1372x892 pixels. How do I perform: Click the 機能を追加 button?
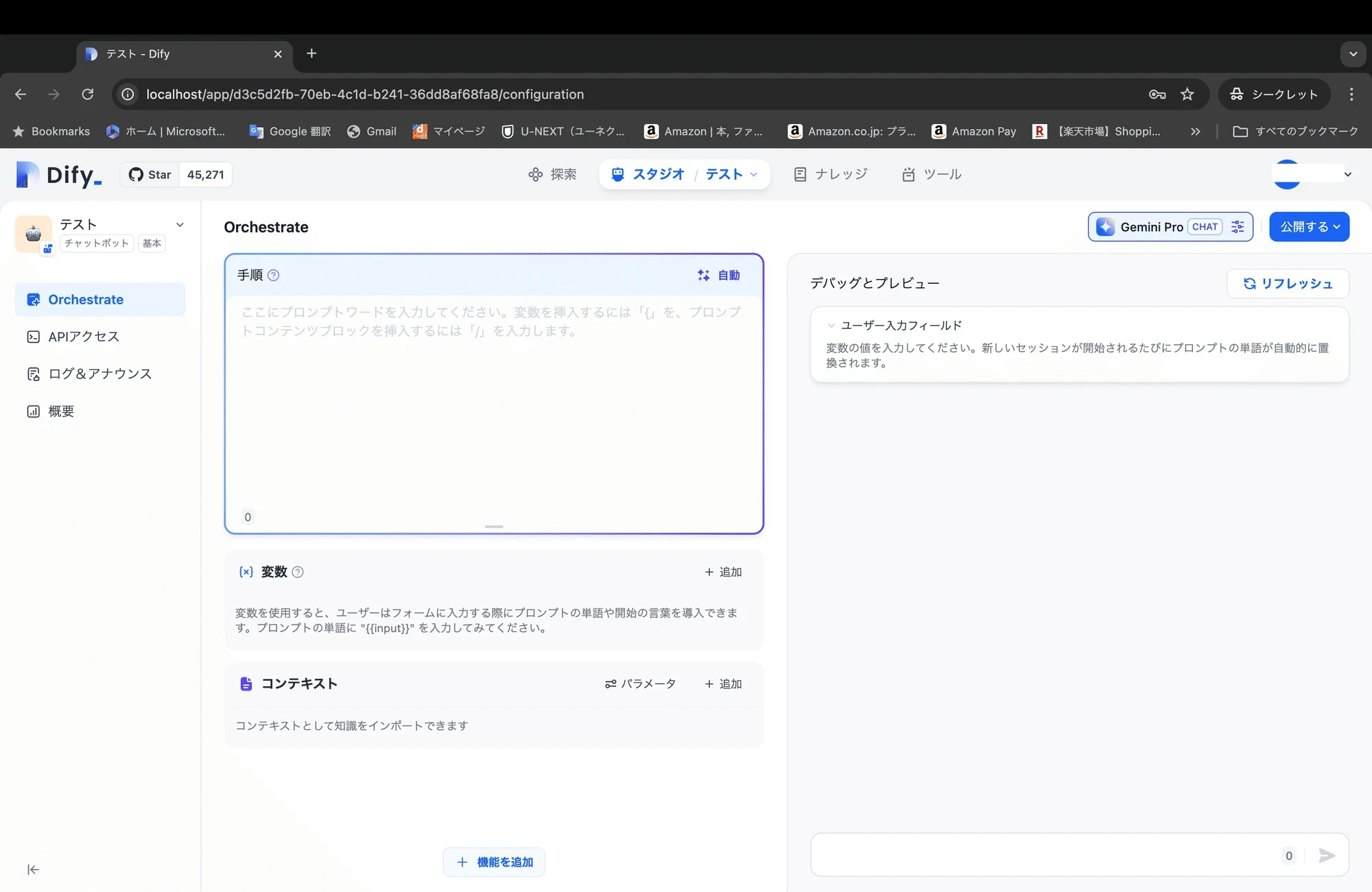(493, 862)
